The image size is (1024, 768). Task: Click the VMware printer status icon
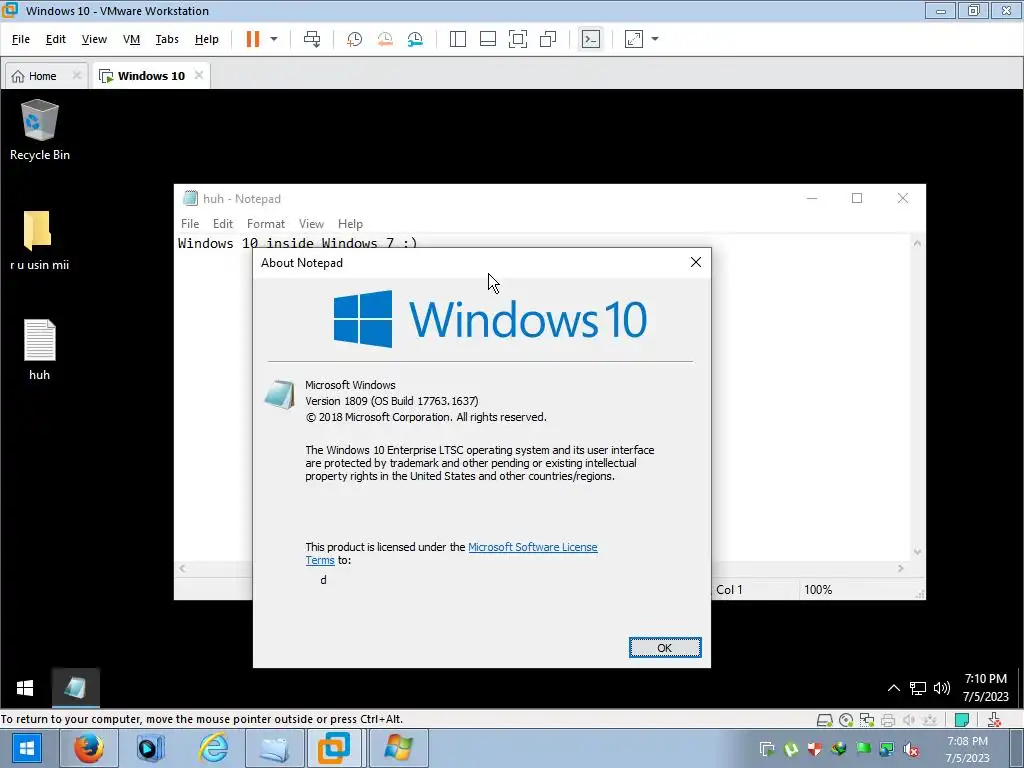point(888,720)
